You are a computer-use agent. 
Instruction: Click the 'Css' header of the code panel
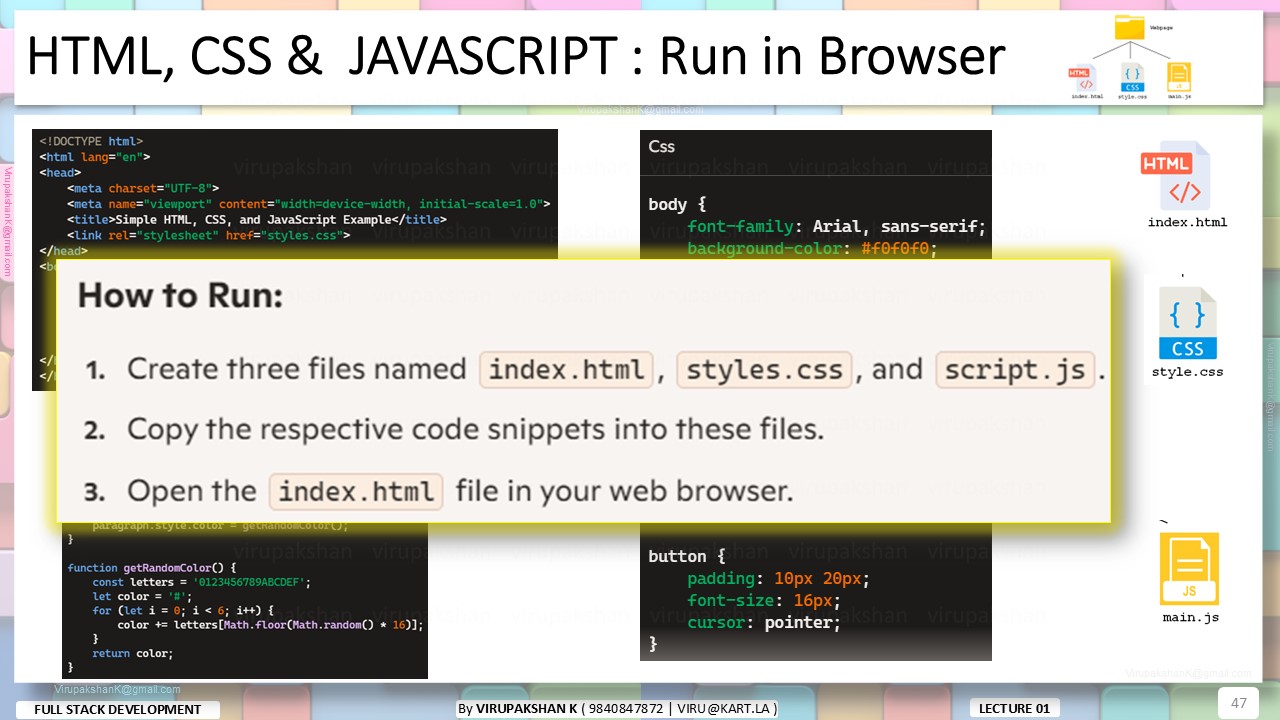point(661,146)
